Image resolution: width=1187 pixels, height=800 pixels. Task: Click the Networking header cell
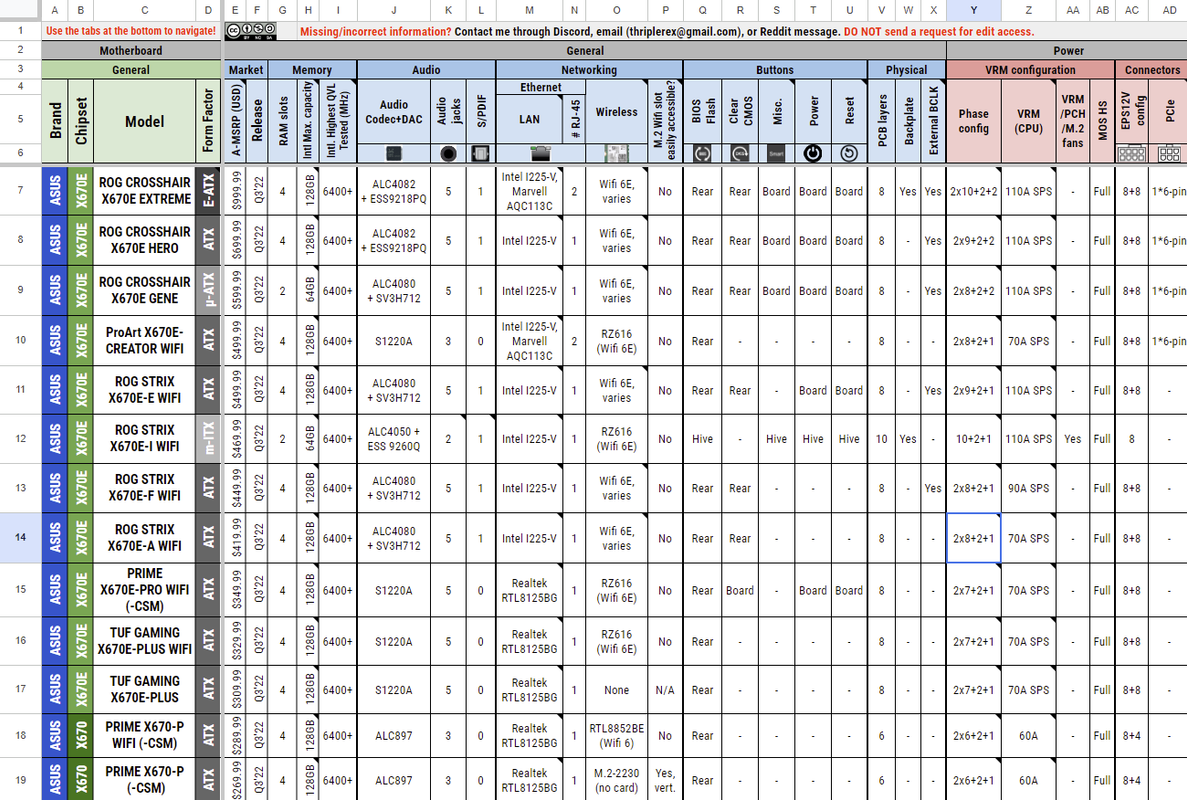click(589, 70)
